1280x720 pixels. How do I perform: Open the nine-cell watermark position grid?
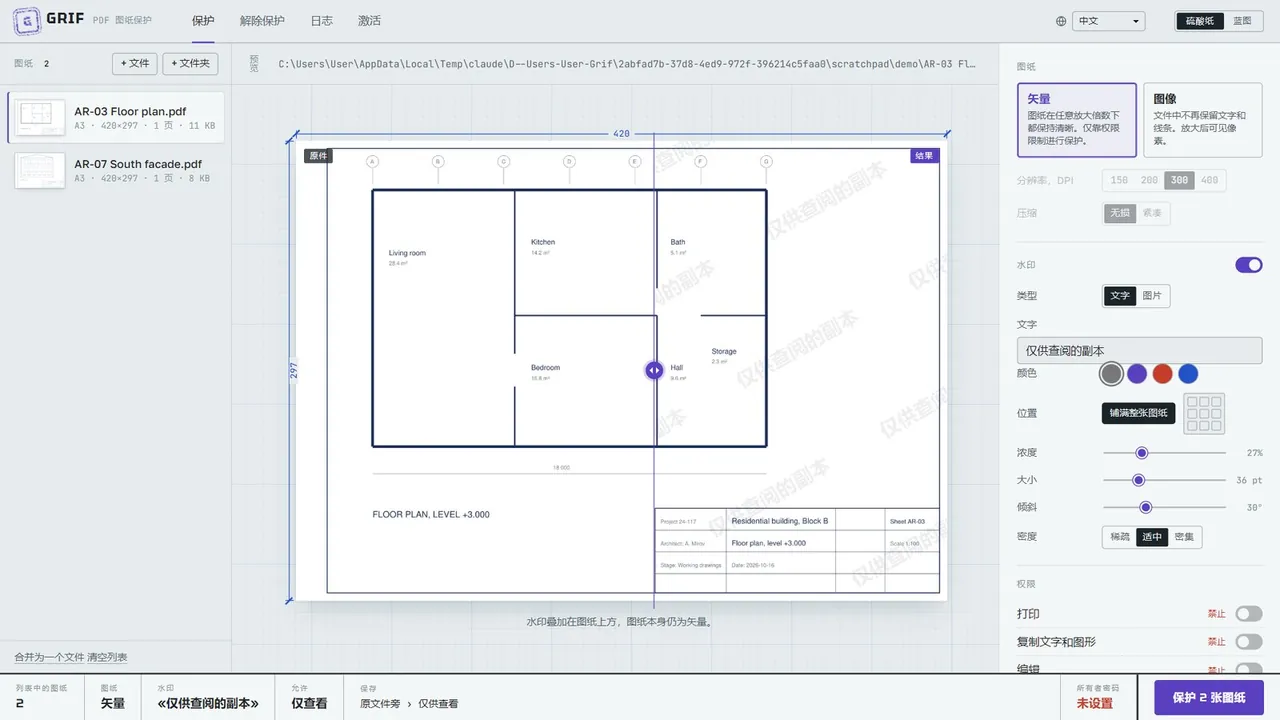1204,413
